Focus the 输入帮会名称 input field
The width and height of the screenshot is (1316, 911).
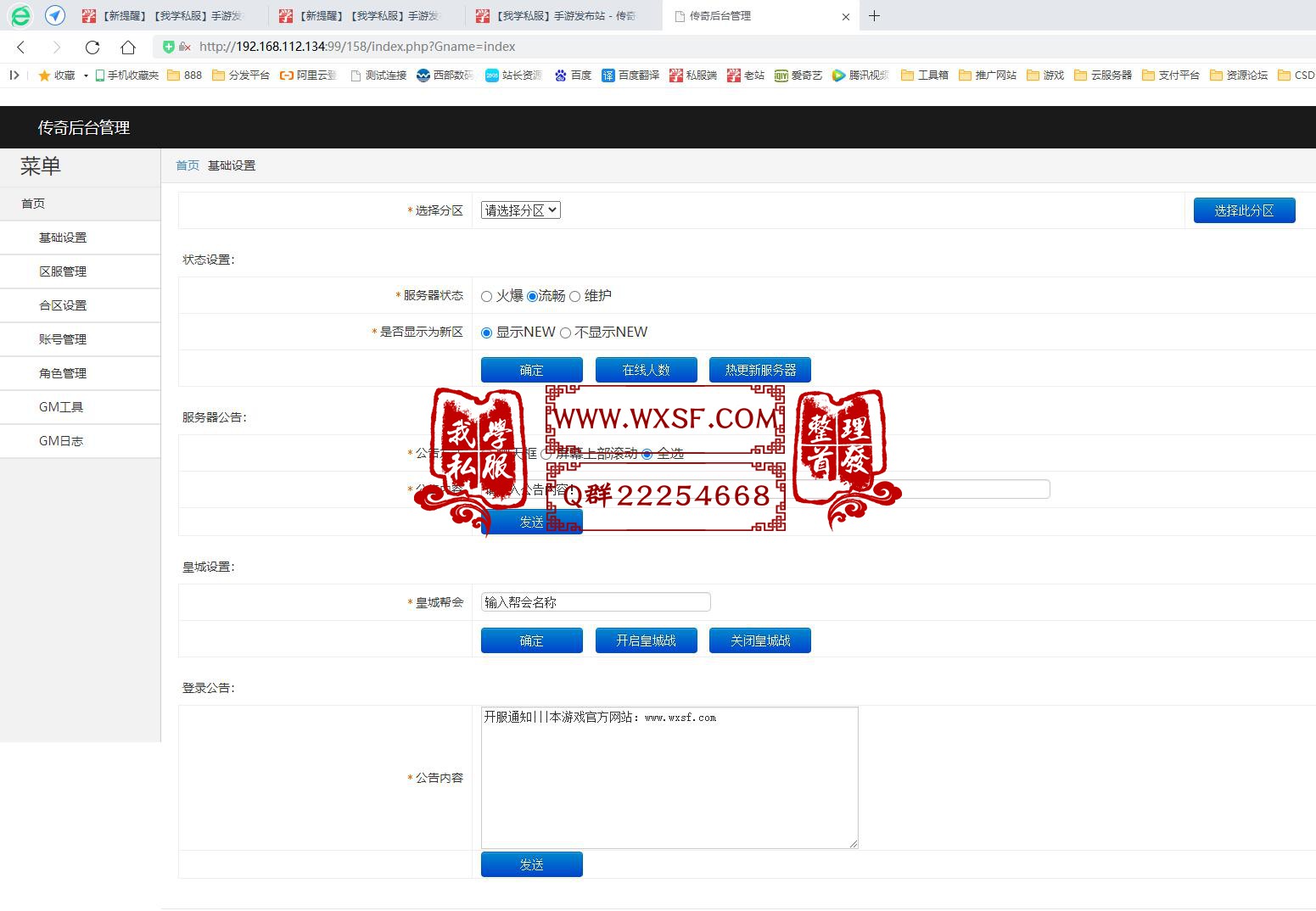point(596,602)
